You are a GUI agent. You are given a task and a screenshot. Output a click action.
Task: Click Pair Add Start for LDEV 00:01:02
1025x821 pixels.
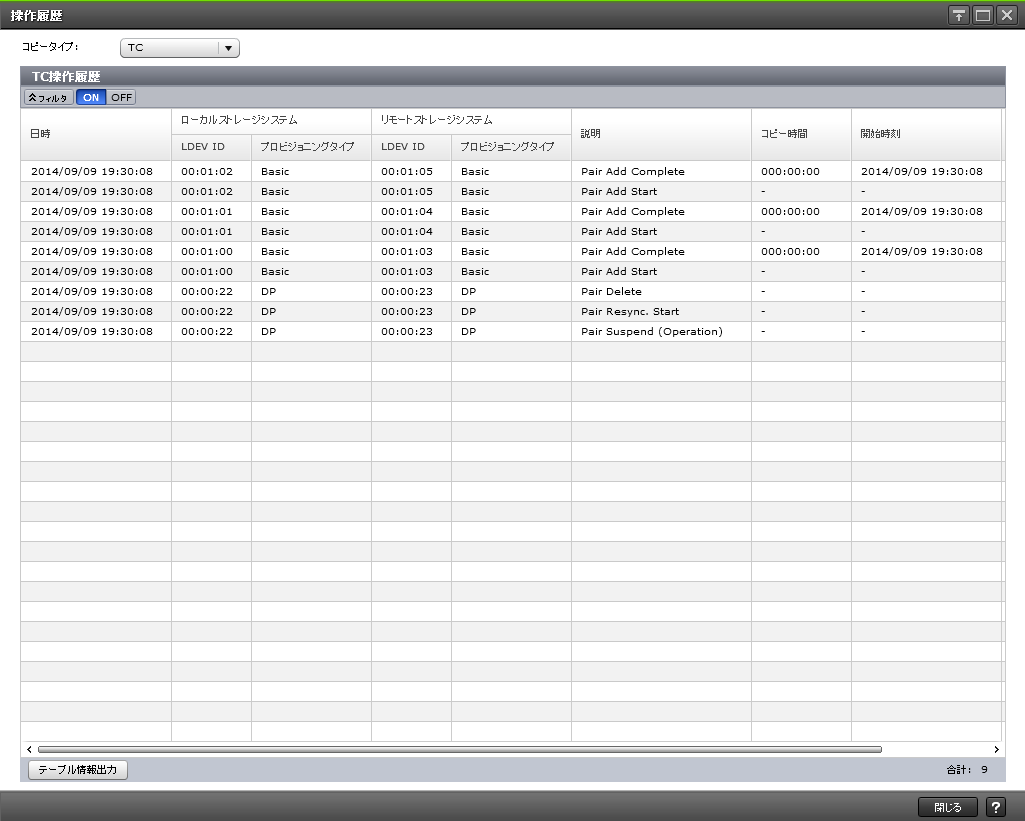pyautogui.click(x=619, y=192)
